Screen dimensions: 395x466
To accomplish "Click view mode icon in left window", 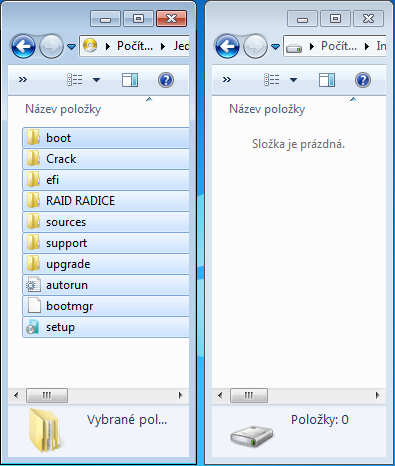I will [x=75, y=80].
